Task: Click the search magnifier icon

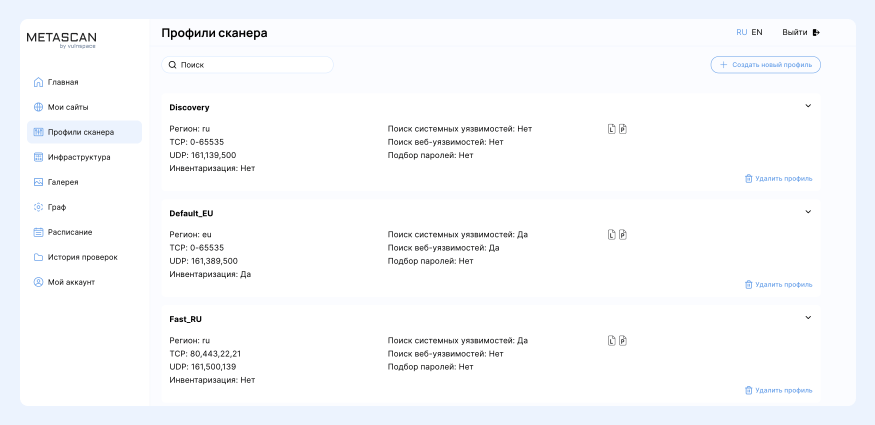Action: point(173,64)
